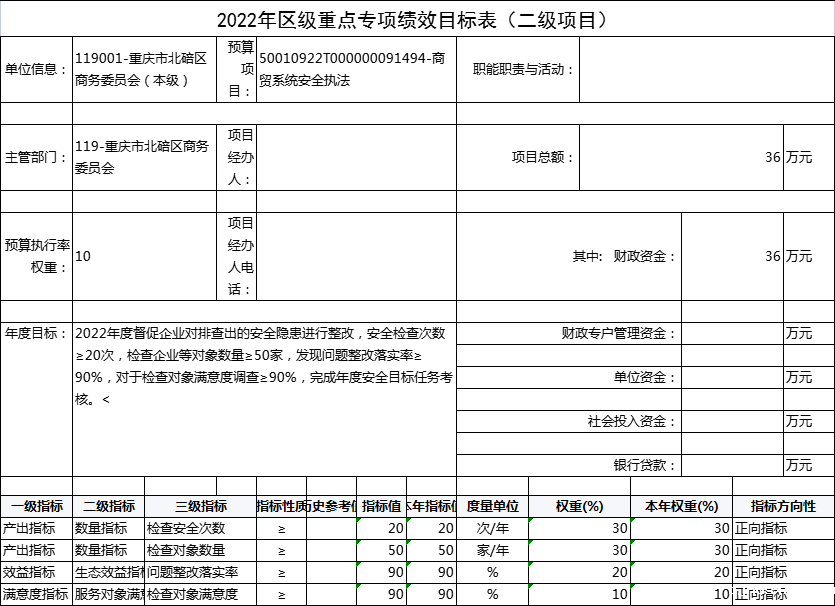Select the 项目总额： label
Screen dimensions: 835x606
543,158
